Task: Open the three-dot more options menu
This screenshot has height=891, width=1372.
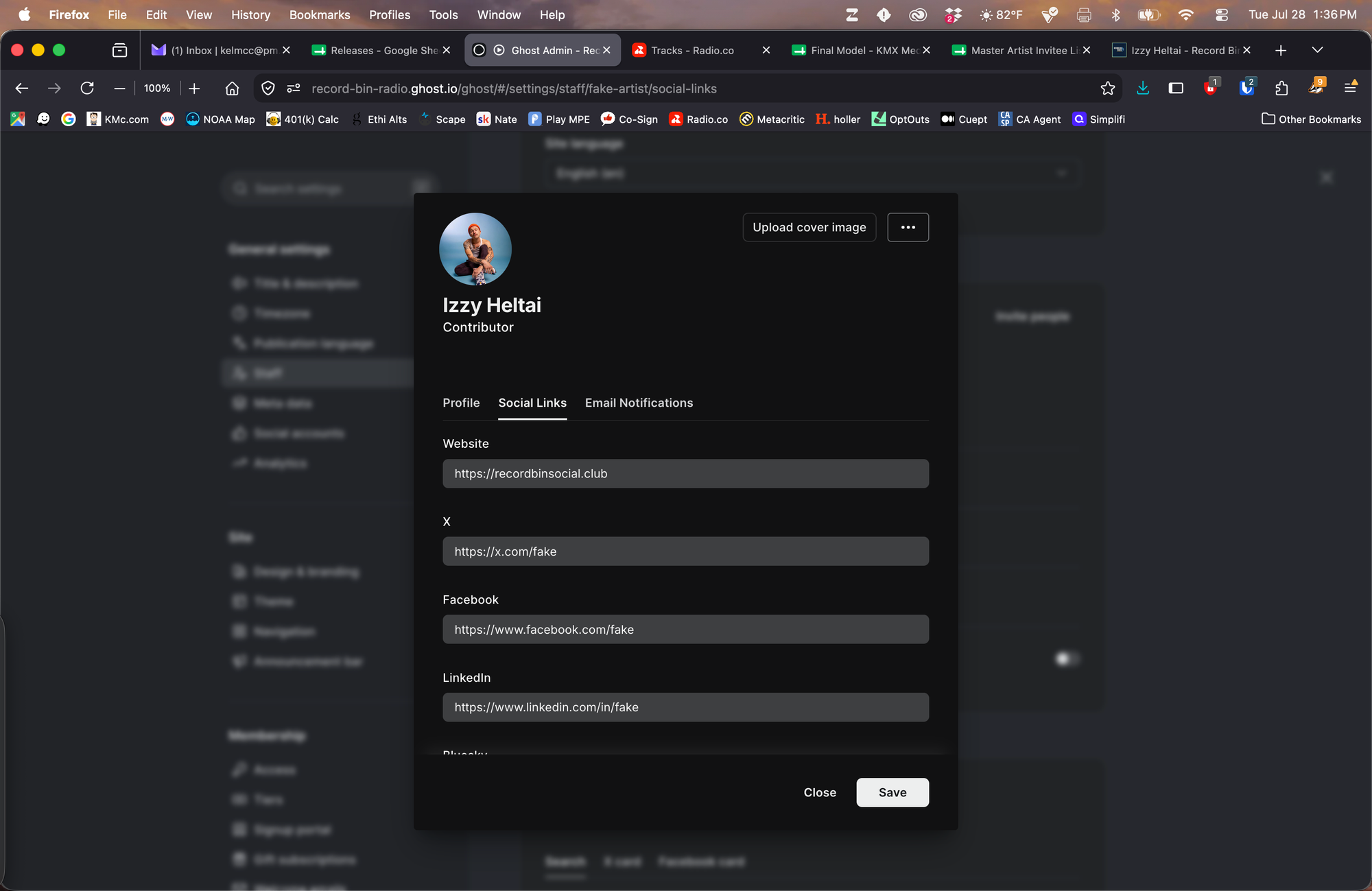Action: point(908,227)
